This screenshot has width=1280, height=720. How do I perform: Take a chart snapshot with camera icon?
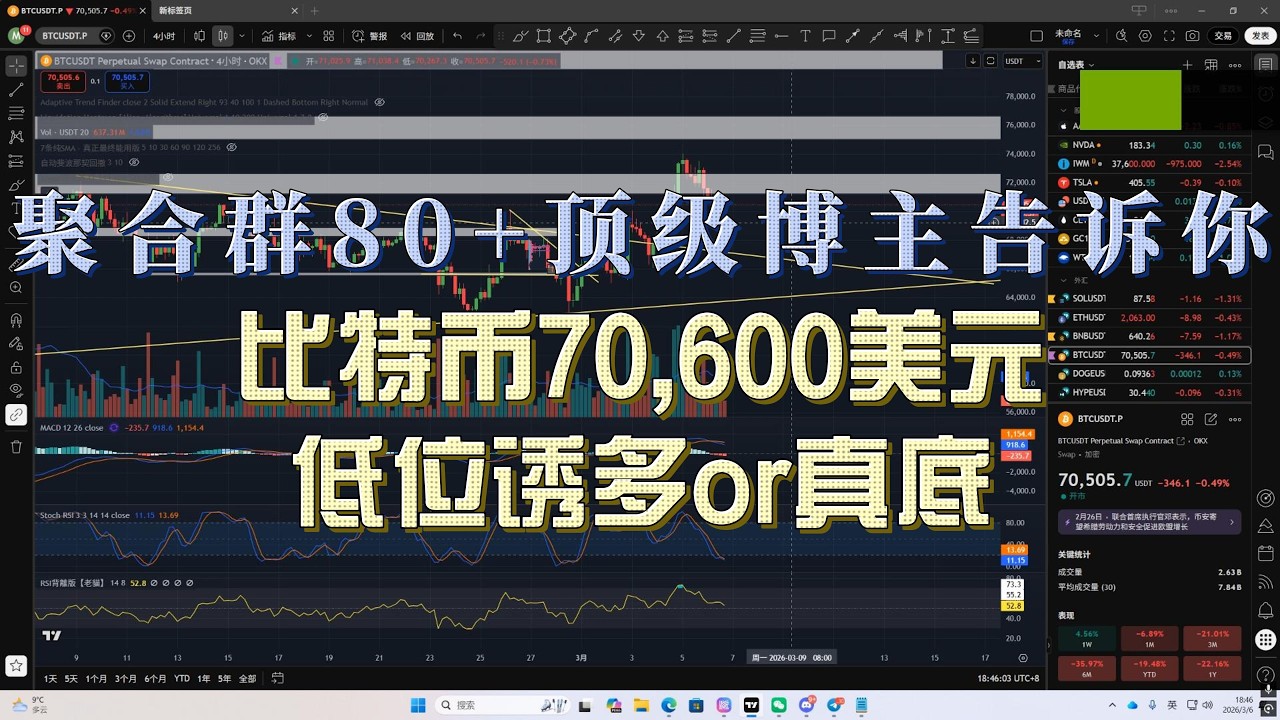(x=1192, y=35)
